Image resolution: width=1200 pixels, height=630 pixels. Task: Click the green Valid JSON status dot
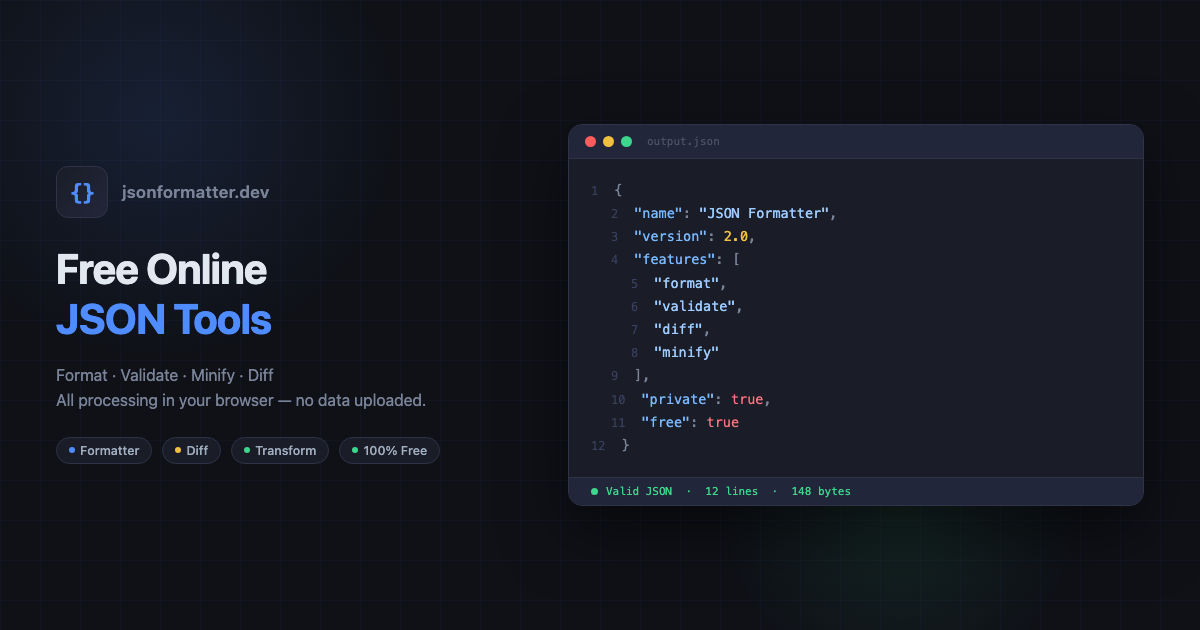click(x=594, y=491)
